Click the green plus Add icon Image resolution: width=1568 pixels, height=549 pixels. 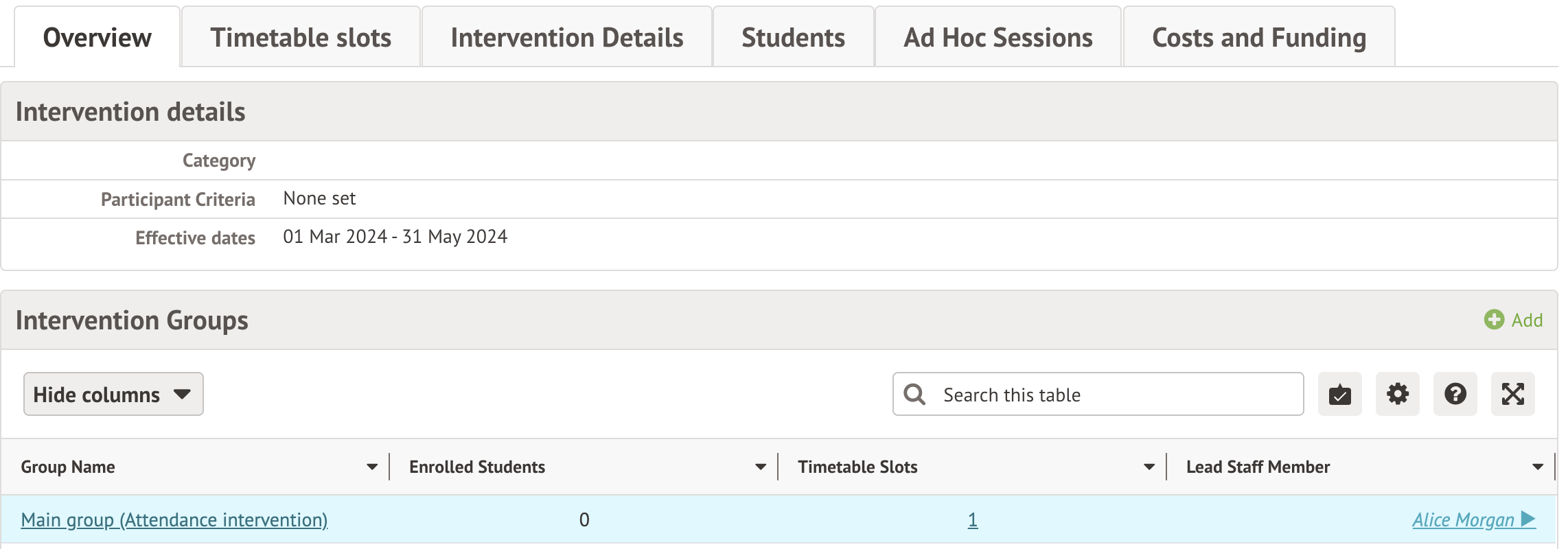pyautogui.click(x=1494, y=320)
